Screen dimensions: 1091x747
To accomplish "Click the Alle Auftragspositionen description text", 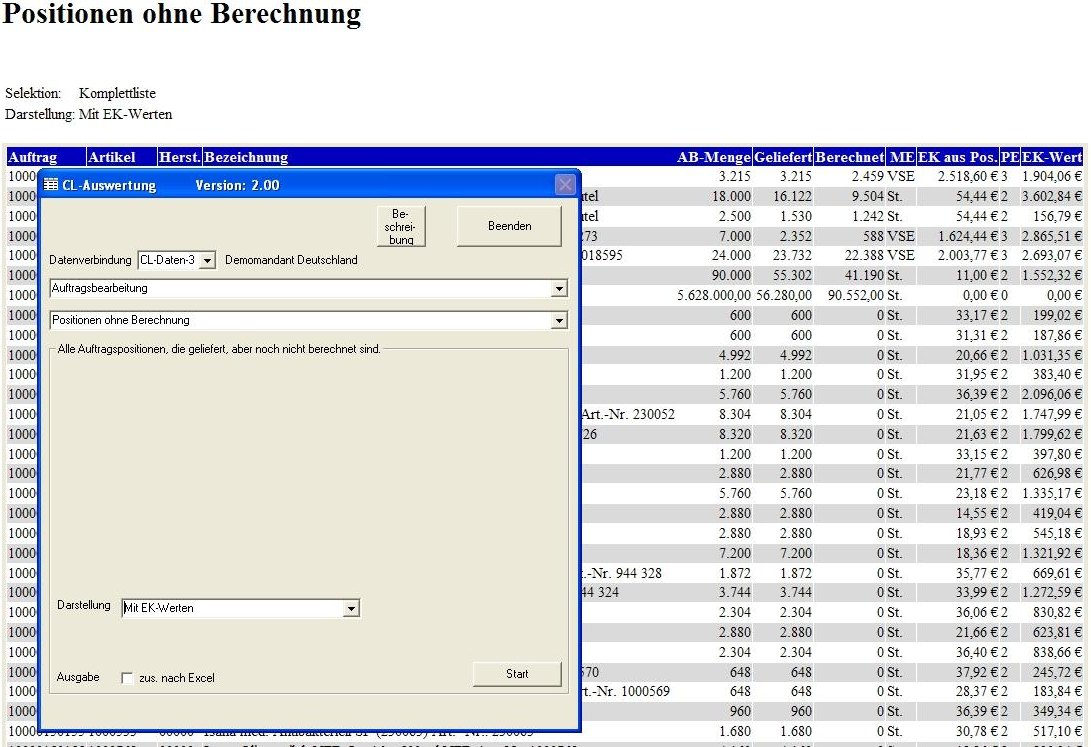I will tap(219, 349).
